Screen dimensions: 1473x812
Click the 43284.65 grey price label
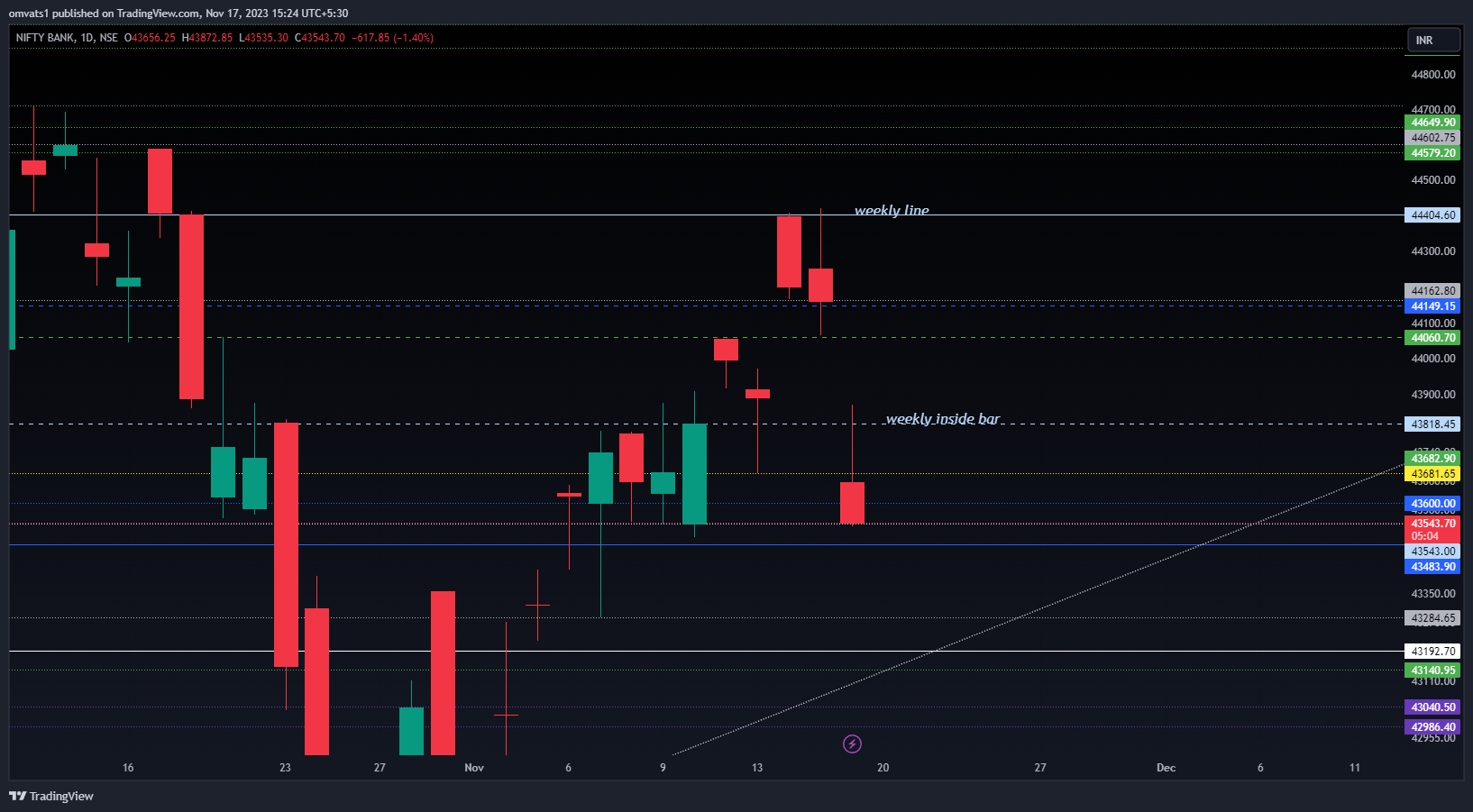click(x=1432, y=618)
